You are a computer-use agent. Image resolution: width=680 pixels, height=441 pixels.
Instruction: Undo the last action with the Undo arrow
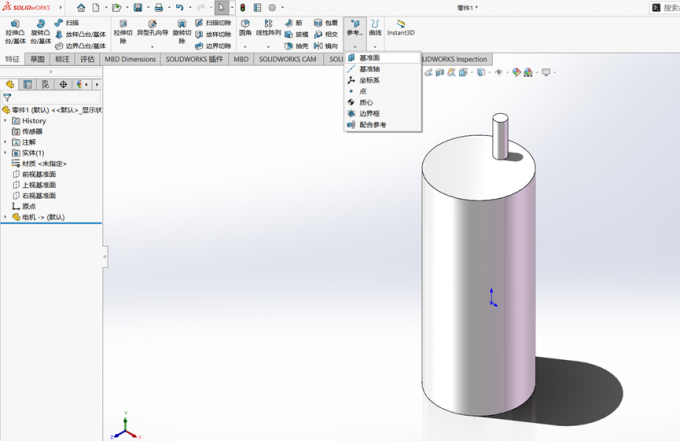point(180,7)
